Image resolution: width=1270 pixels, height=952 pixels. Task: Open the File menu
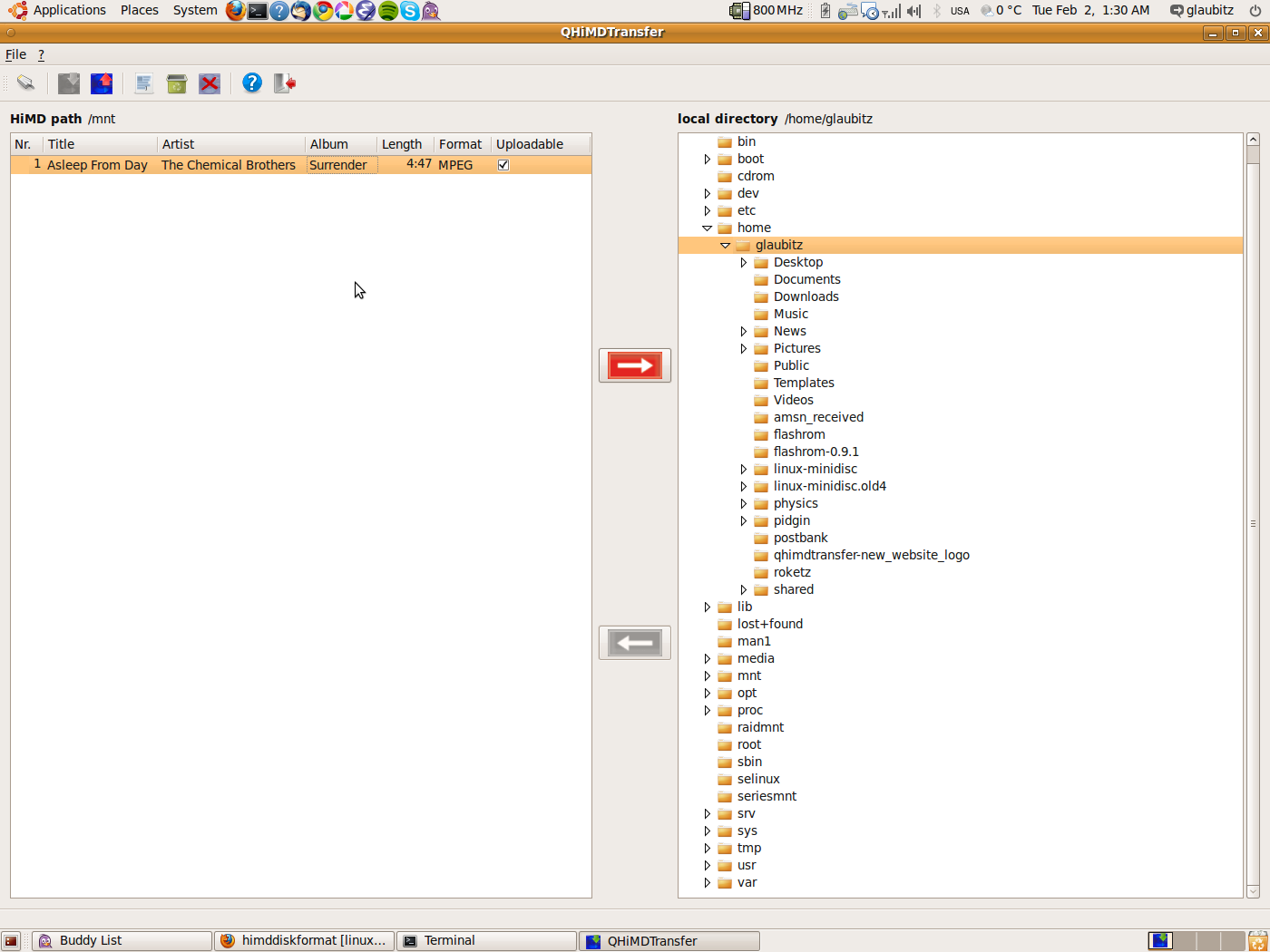click(15, 54)
